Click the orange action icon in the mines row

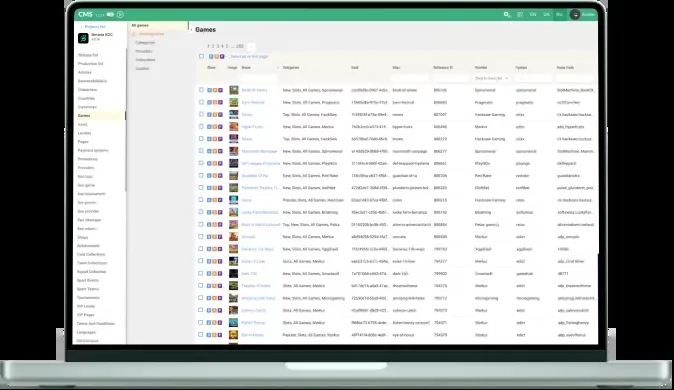pos(215,115)
